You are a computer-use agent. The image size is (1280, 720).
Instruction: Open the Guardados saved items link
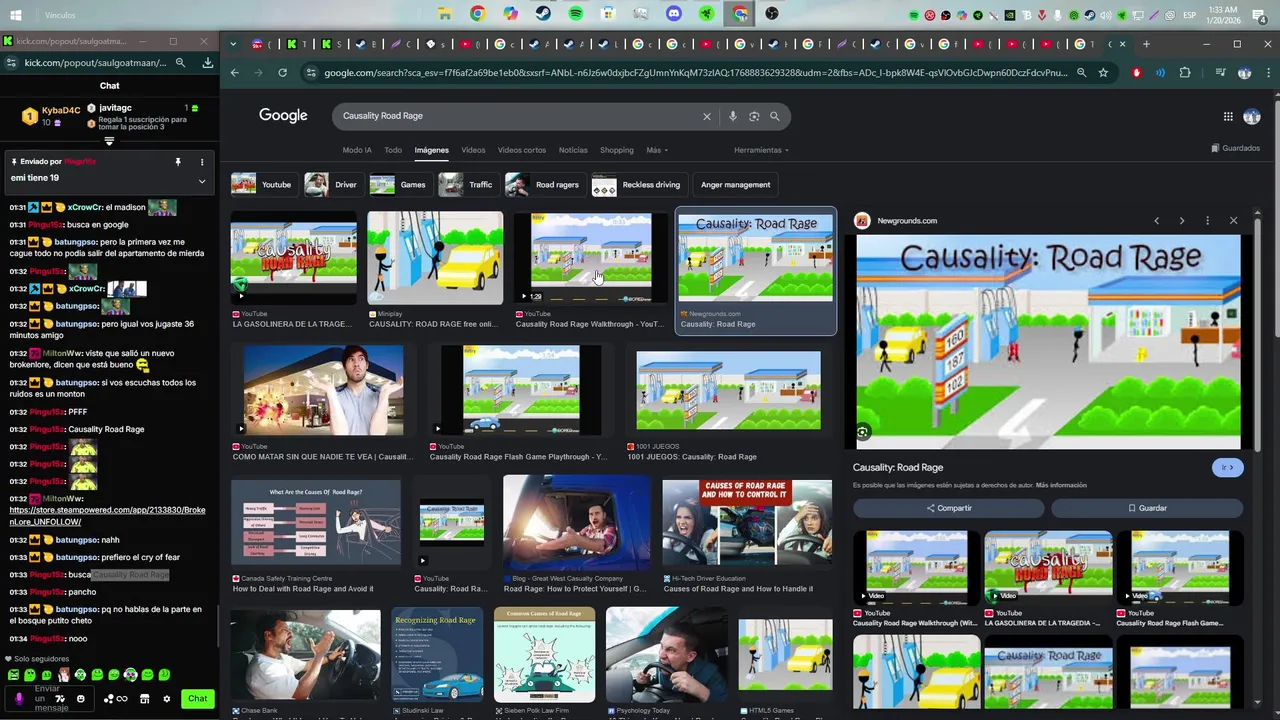[x=1236, y=148]
